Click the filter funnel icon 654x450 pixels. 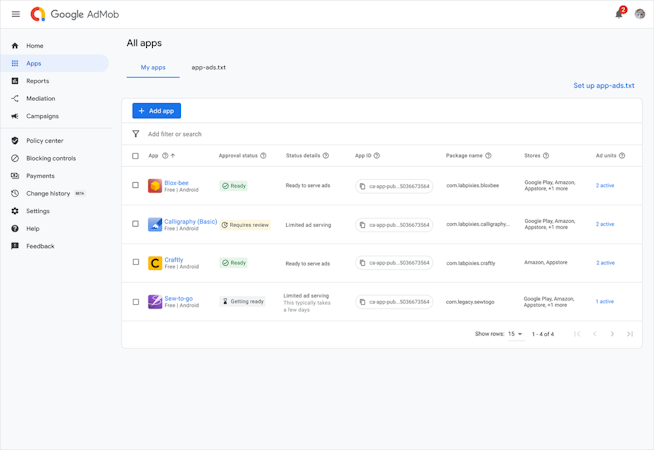(136, 134)
